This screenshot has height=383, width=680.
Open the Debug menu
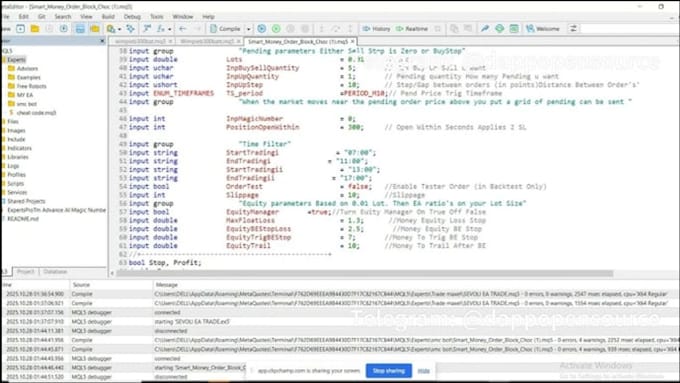(x=132, y=16)
